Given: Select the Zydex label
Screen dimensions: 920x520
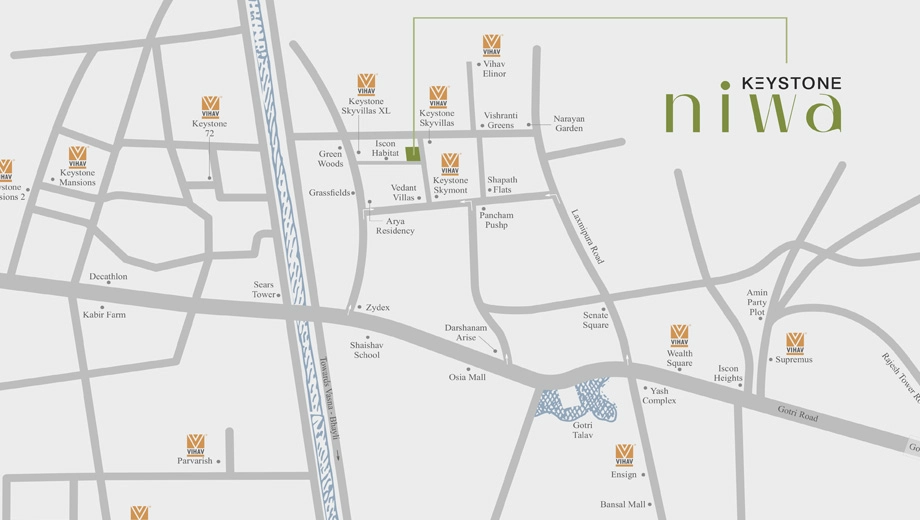Looking at the screenshot, I should (x=377, y=308).
